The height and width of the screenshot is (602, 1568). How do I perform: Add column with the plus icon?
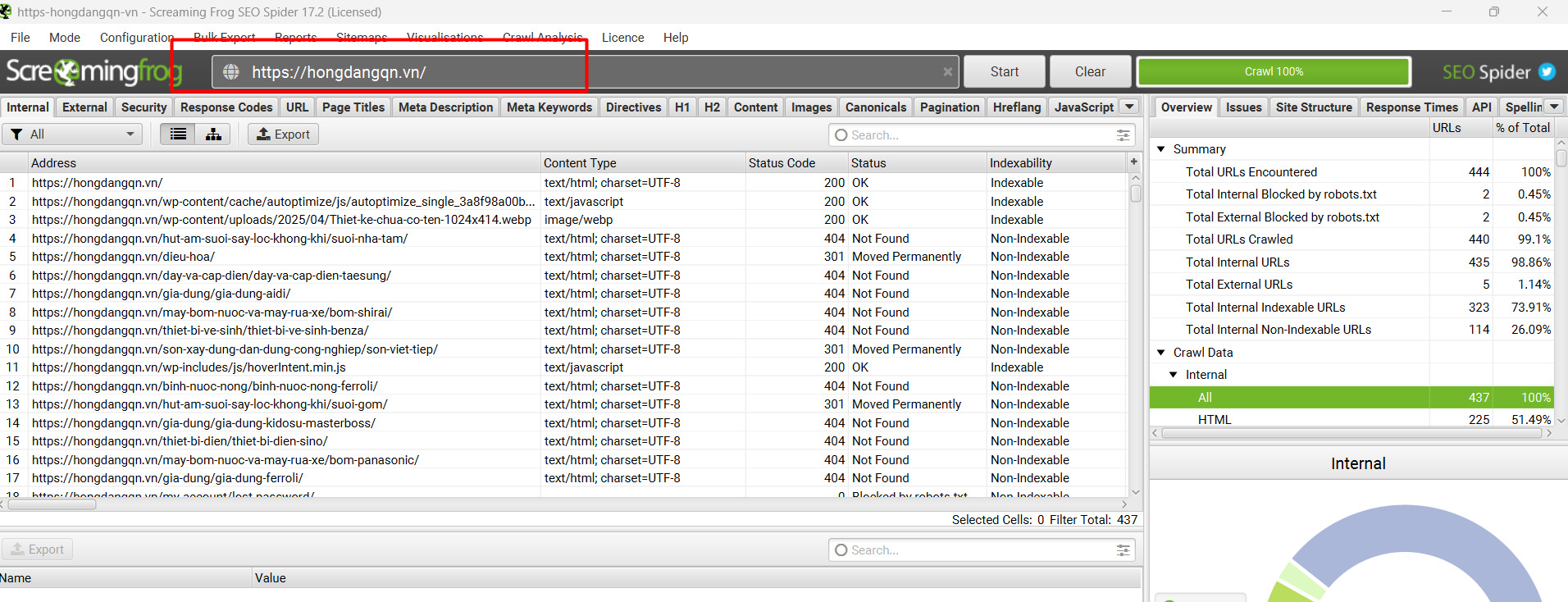pos(1133,162)
